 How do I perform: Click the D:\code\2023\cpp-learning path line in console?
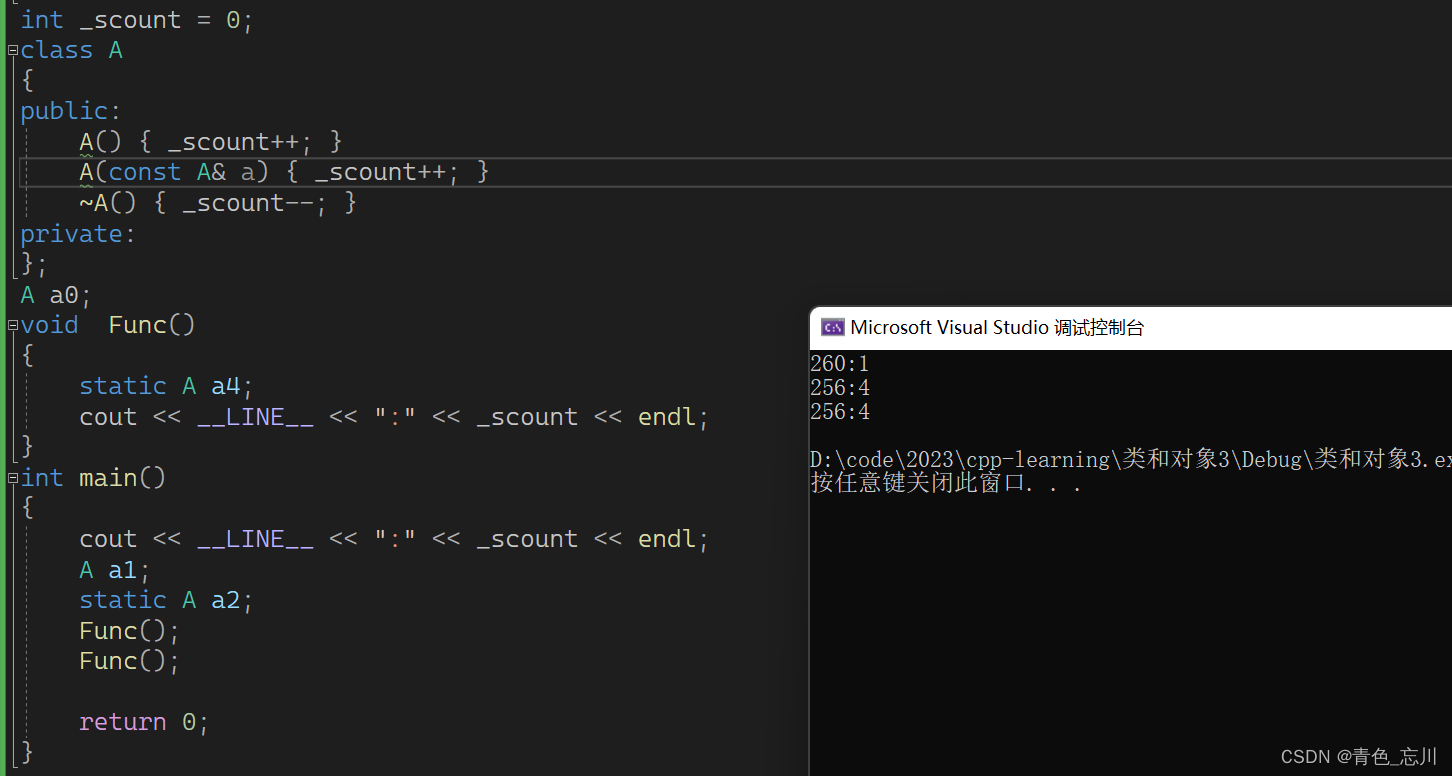click(x=1130, y=460)
